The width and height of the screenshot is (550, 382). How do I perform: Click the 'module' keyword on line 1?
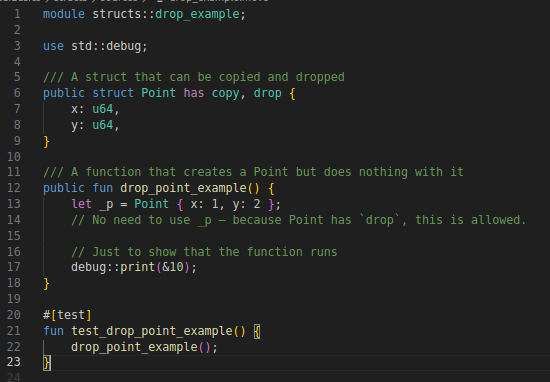click(x=64, y=14)
